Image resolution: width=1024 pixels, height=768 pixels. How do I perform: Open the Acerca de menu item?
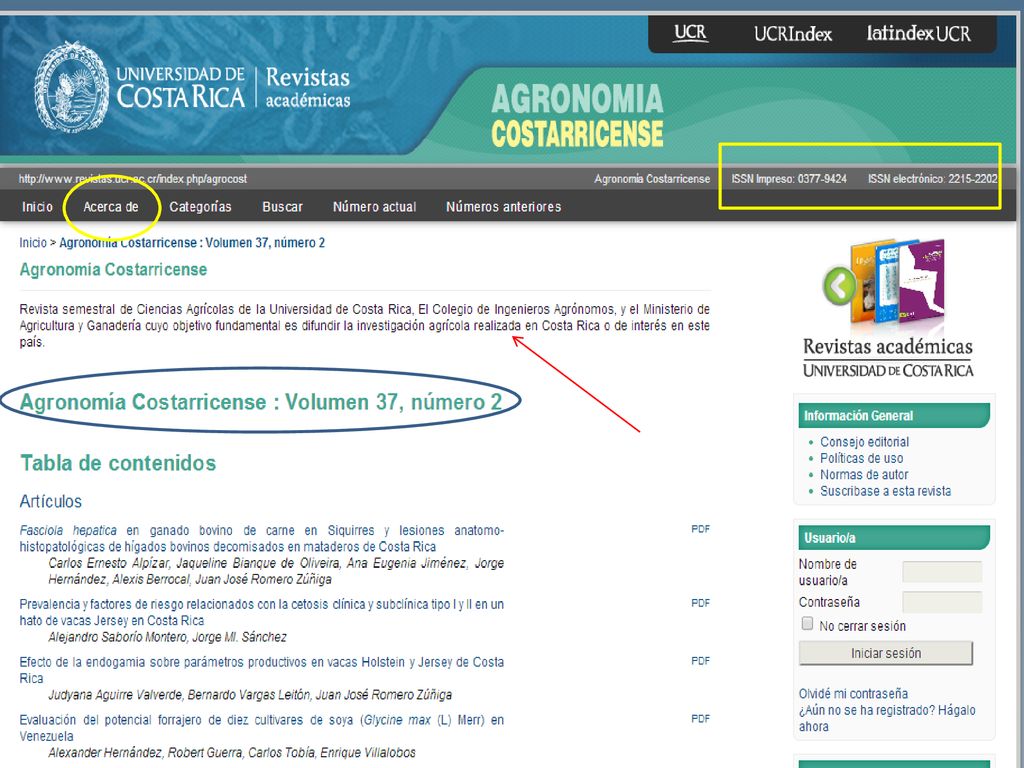[x=111, y=207]
